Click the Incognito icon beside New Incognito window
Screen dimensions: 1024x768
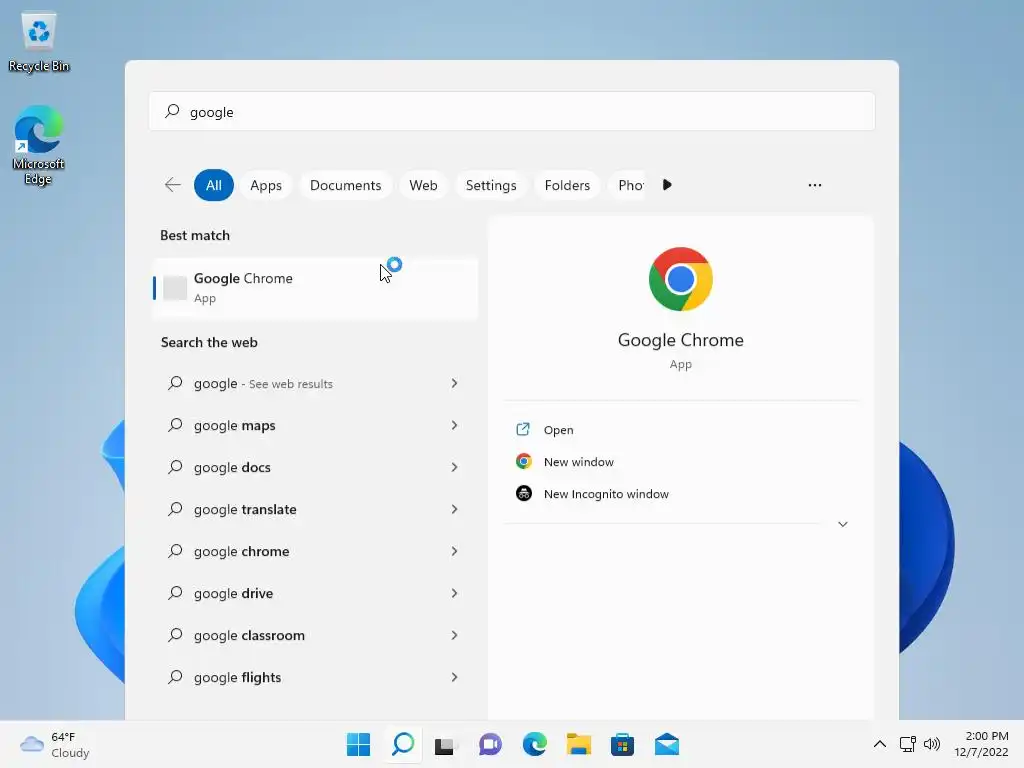pyautogui.click(x=524, y=493)
